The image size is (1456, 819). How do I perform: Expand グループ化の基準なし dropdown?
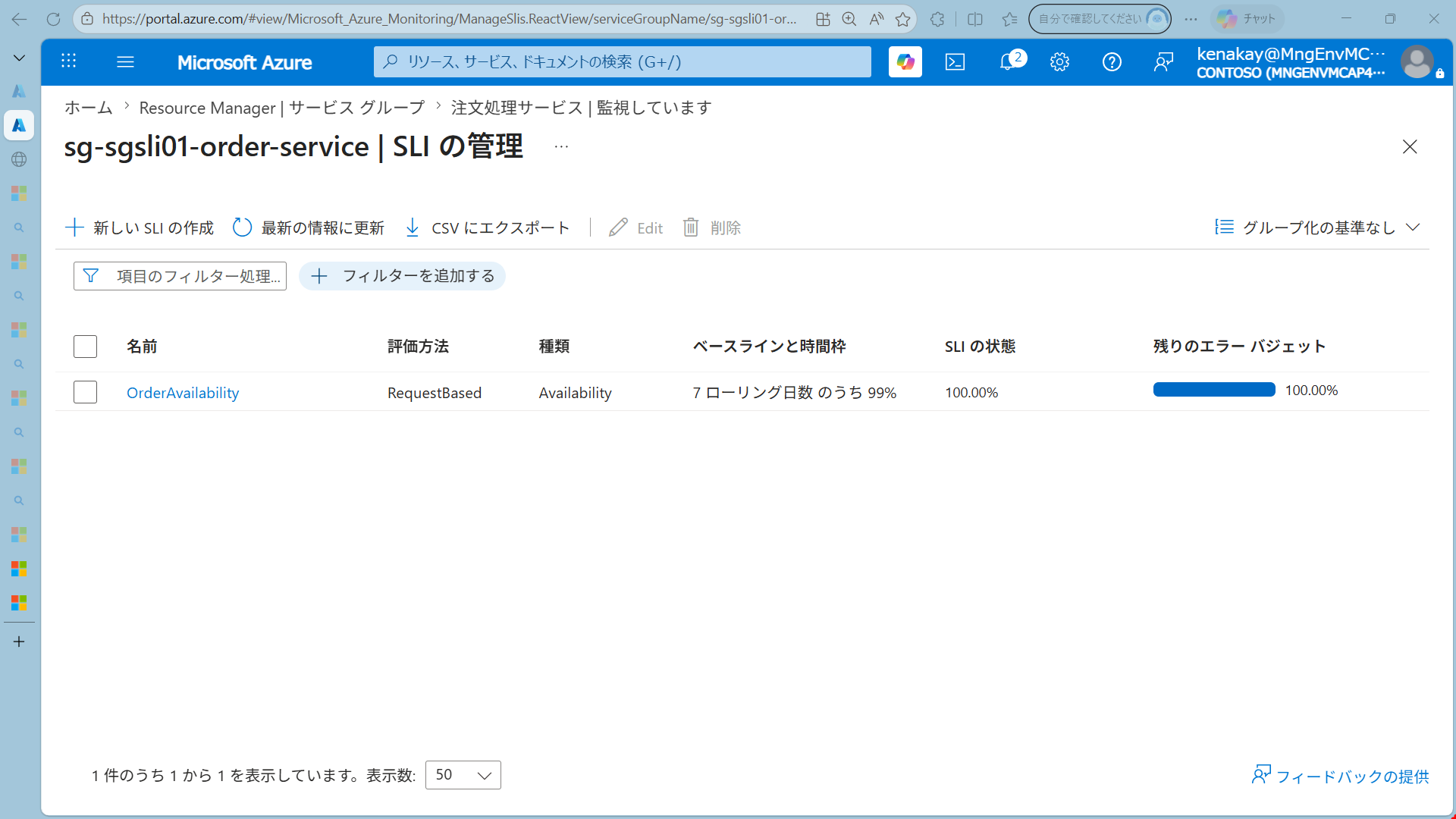[1317, 227]
